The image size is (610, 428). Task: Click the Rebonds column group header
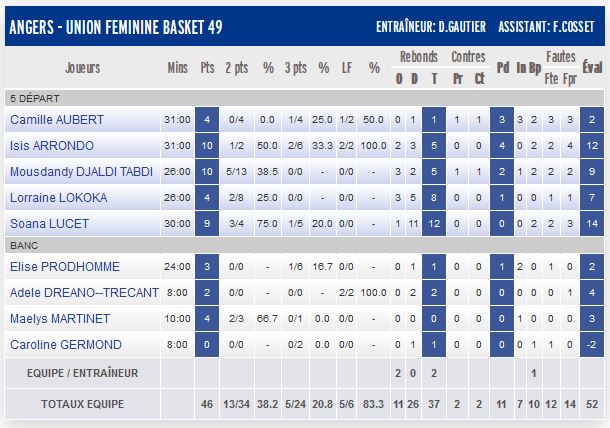(x=417, y=57)
